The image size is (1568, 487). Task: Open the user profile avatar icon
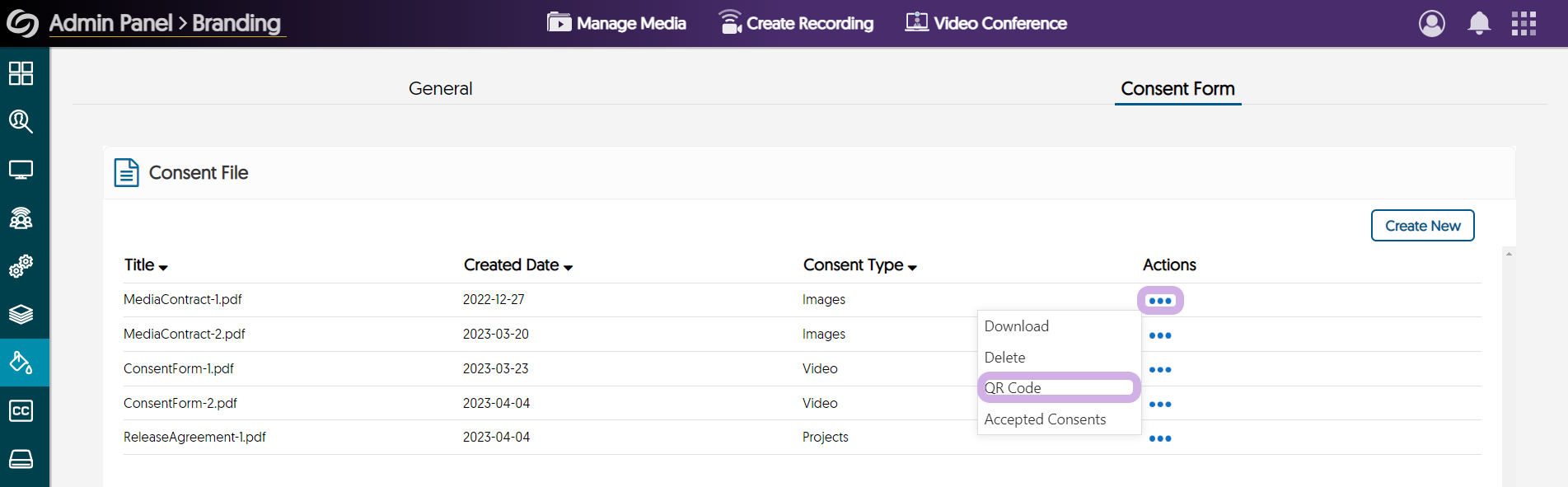[1431, 23]
